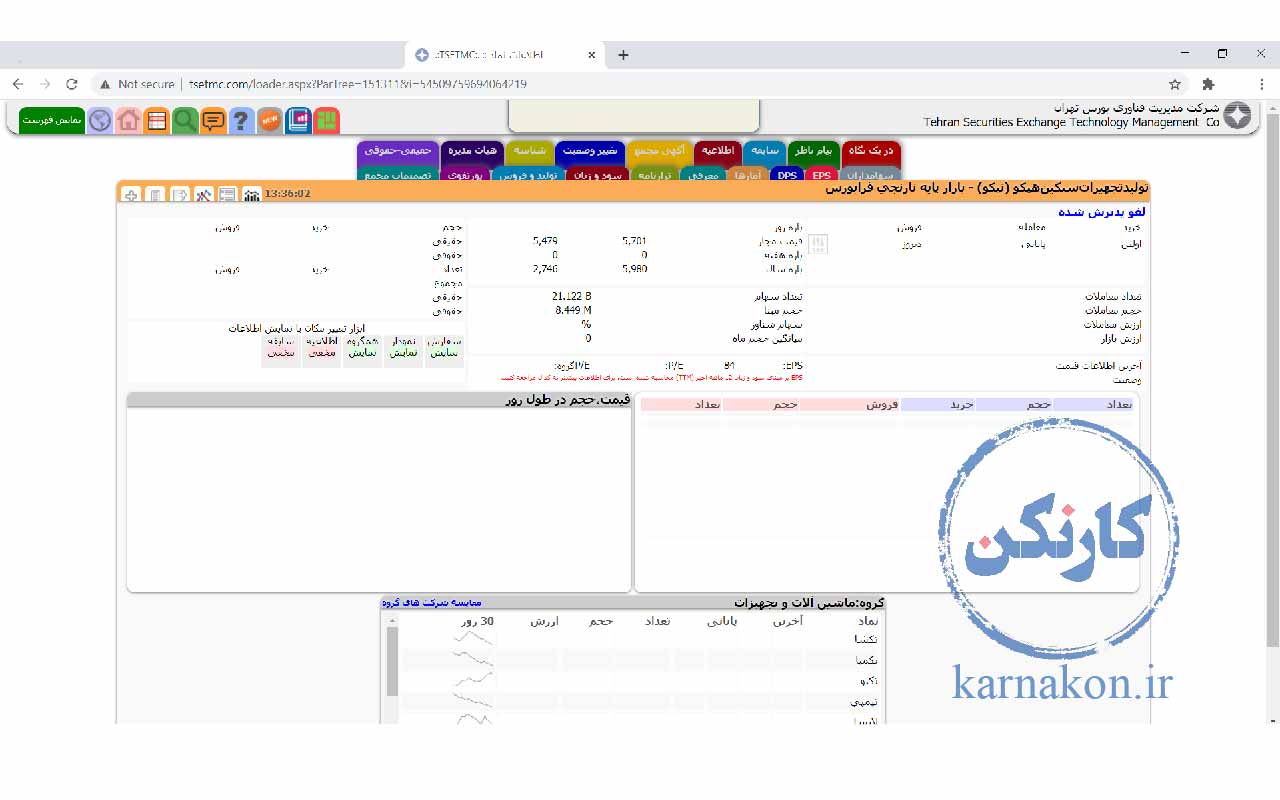Image resolution: width=1280 pixels, height=800 pixels.
Task: Click the list layout icon in header
Action: [227, 194]
